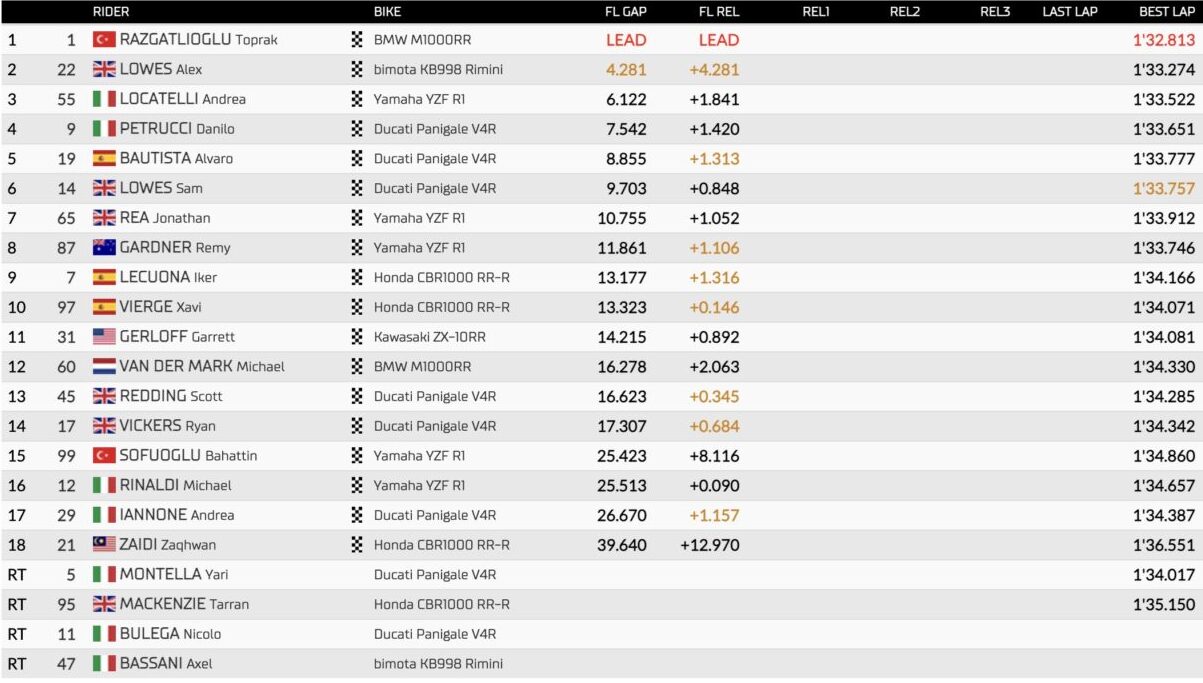Click the FL REL column header
This screenshot has width=1203, height=683.
(719, 12)
